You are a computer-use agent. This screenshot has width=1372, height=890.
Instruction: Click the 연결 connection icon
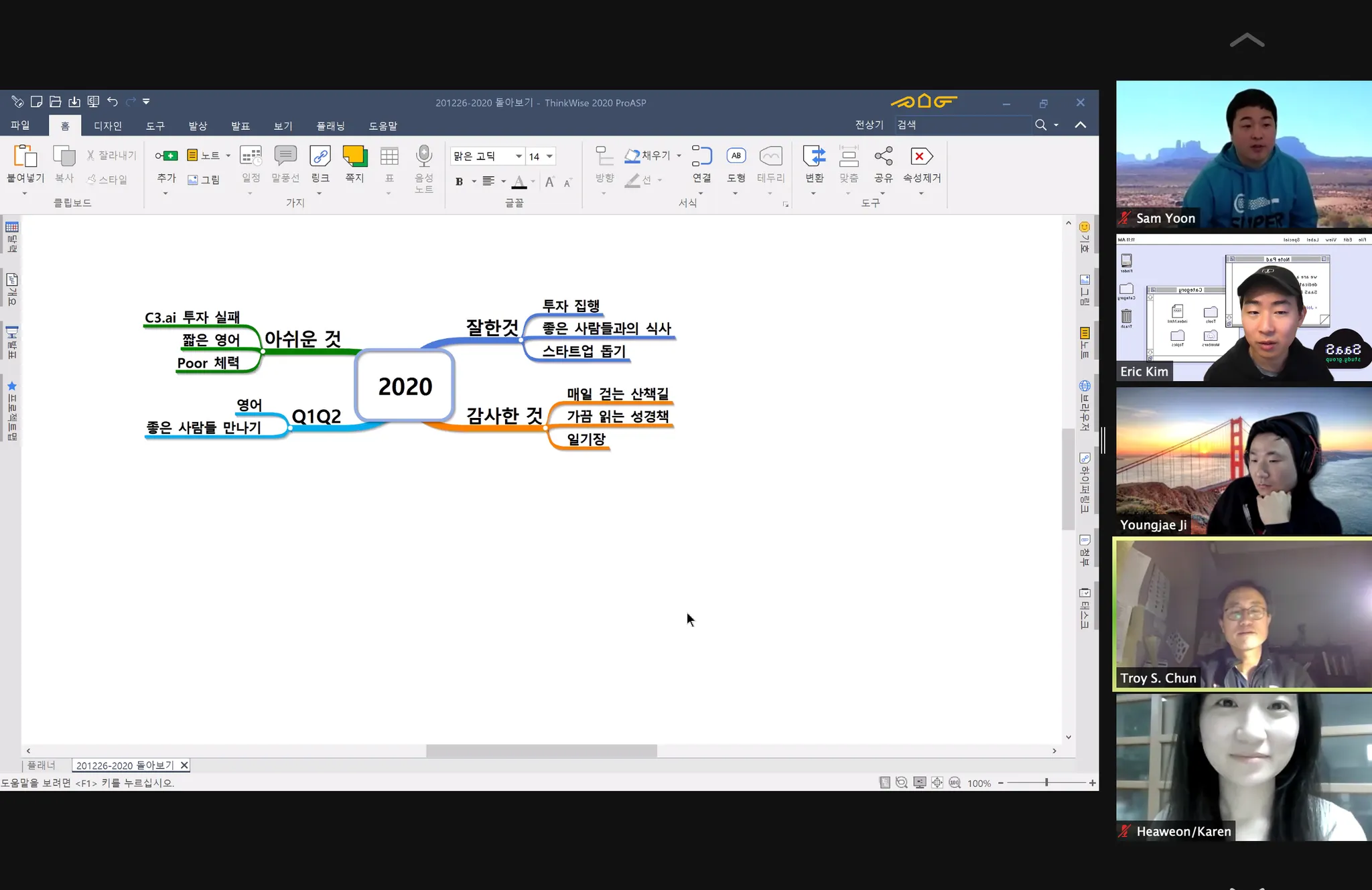point(701,157)
